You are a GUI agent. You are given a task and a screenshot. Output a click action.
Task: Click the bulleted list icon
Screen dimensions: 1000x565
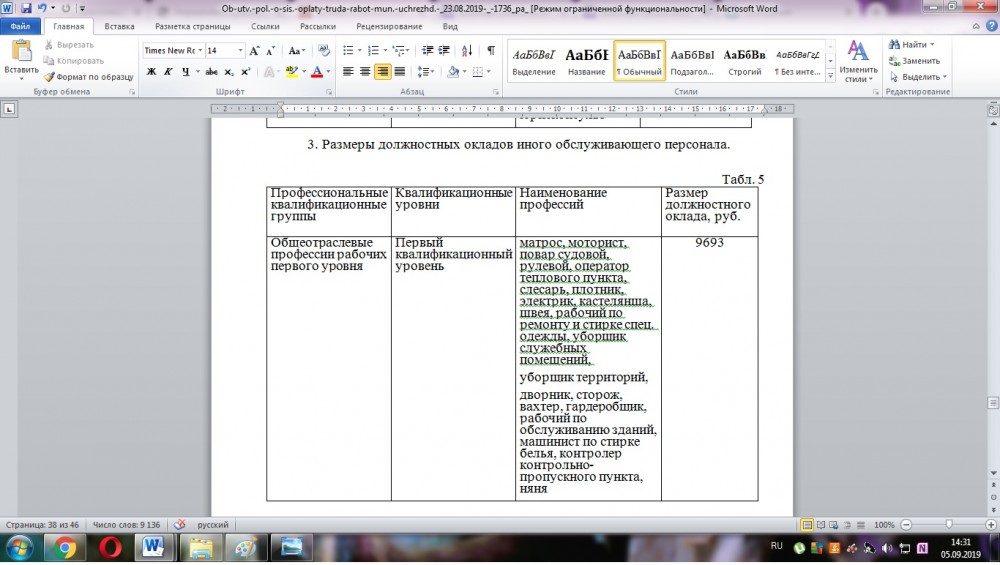(x=349, y=50)
